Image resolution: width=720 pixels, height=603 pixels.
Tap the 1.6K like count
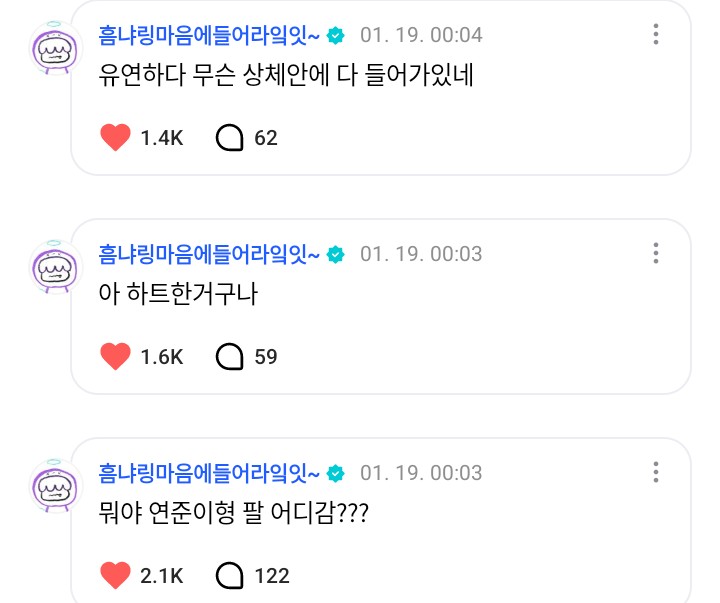pyautogui.click(x=162, y=357)
